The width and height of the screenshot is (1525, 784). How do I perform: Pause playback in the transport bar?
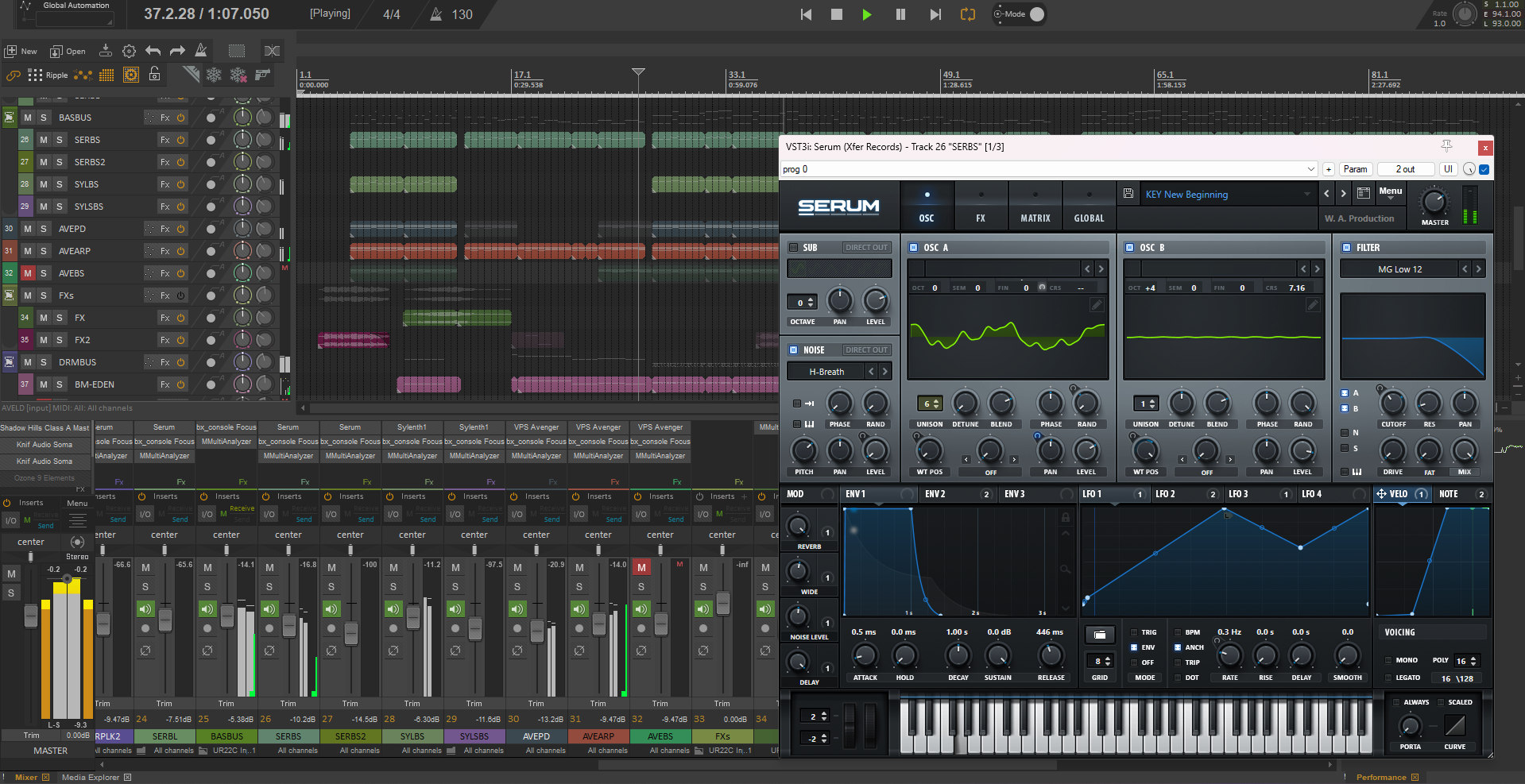[900, 14]
